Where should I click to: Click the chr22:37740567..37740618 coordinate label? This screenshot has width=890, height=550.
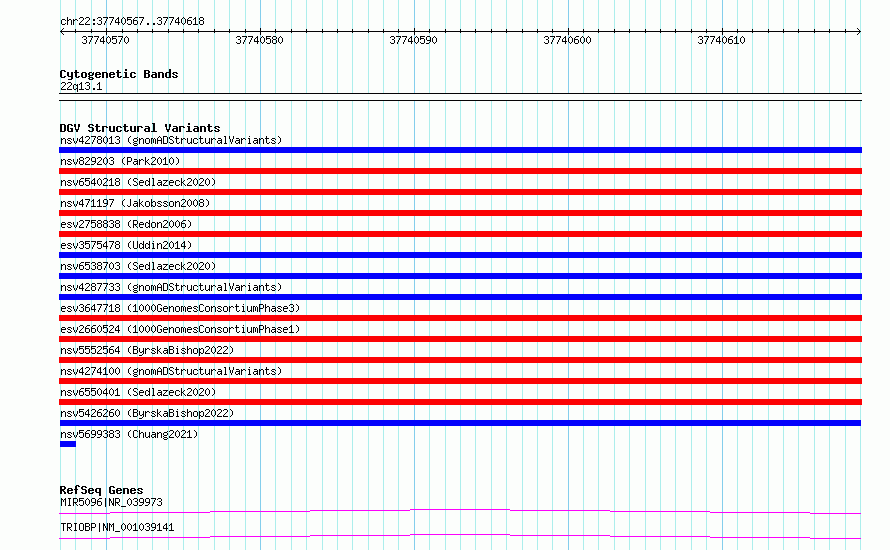(132, 21)
